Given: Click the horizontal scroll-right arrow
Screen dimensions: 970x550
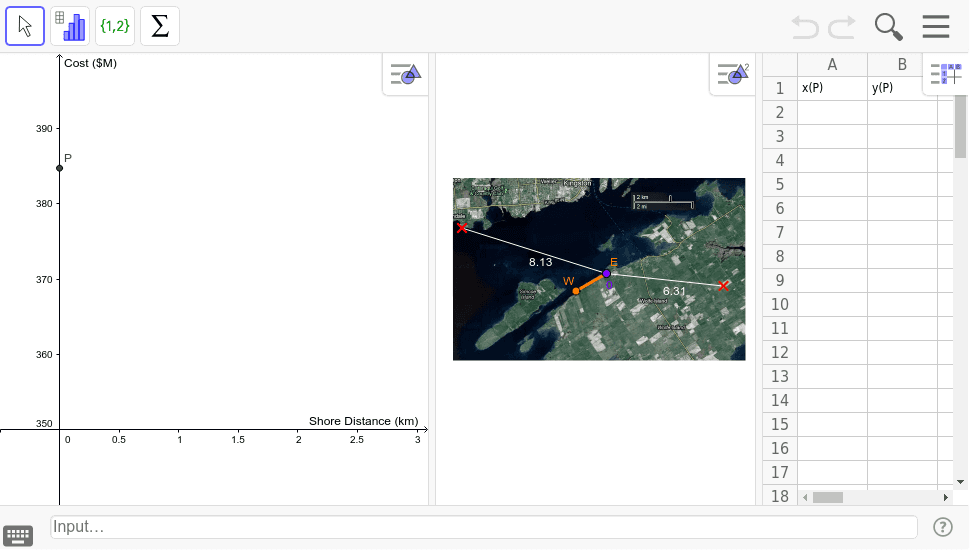Looking at the screenshot, I should pyautogui.click(x=945, y=497).
